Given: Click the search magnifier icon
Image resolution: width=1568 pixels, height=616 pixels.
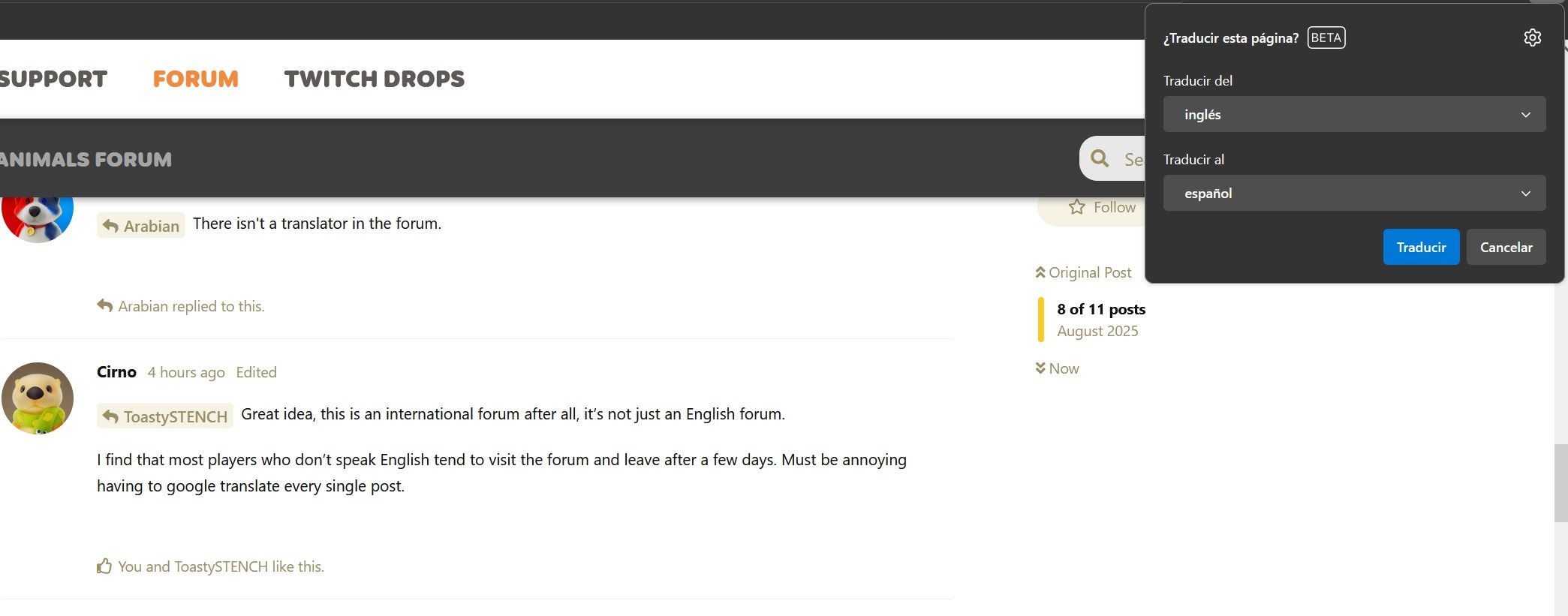Looking at the screenshot, I should click(x=1100, y=158).
